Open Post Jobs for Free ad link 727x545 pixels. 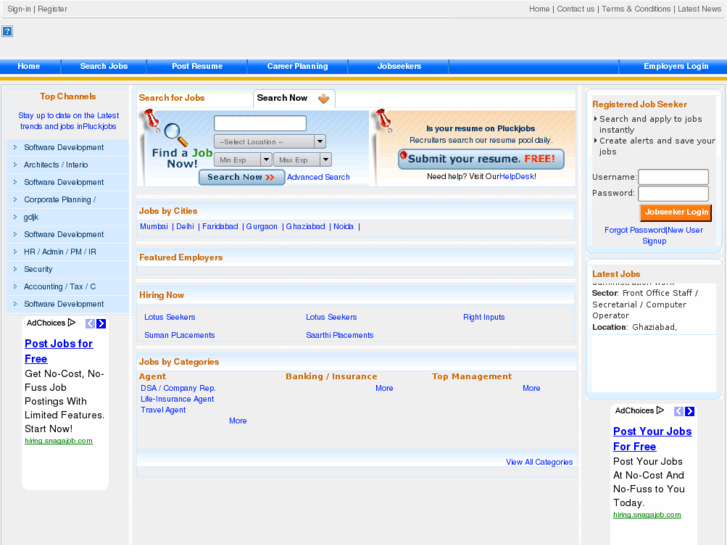click(59, 351)
